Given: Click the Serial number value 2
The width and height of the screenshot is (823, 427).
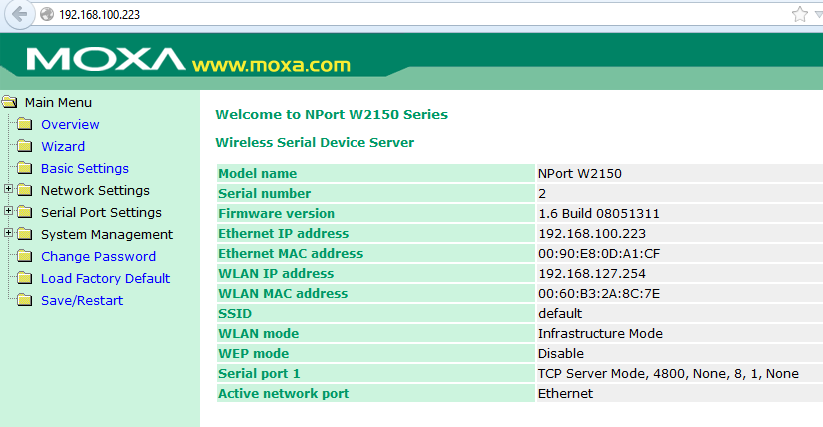Looking at the screenshot, I should (542, 194).
